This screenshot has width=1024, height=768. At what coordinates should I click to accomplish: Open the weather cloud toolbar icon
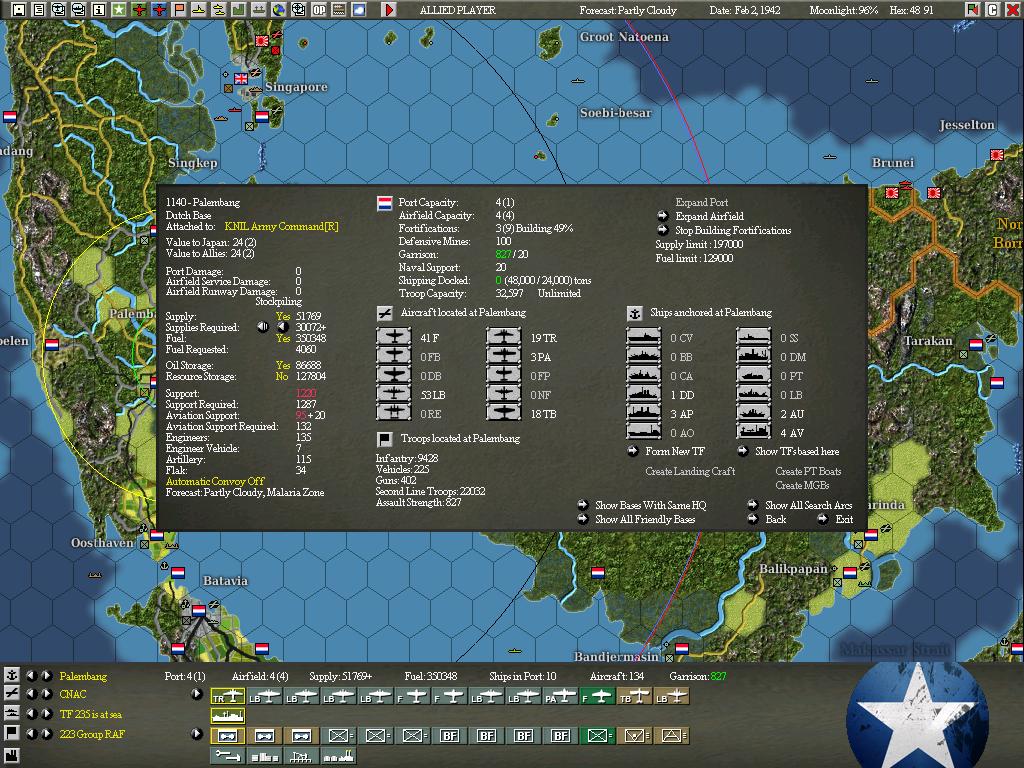click(359, 9)
